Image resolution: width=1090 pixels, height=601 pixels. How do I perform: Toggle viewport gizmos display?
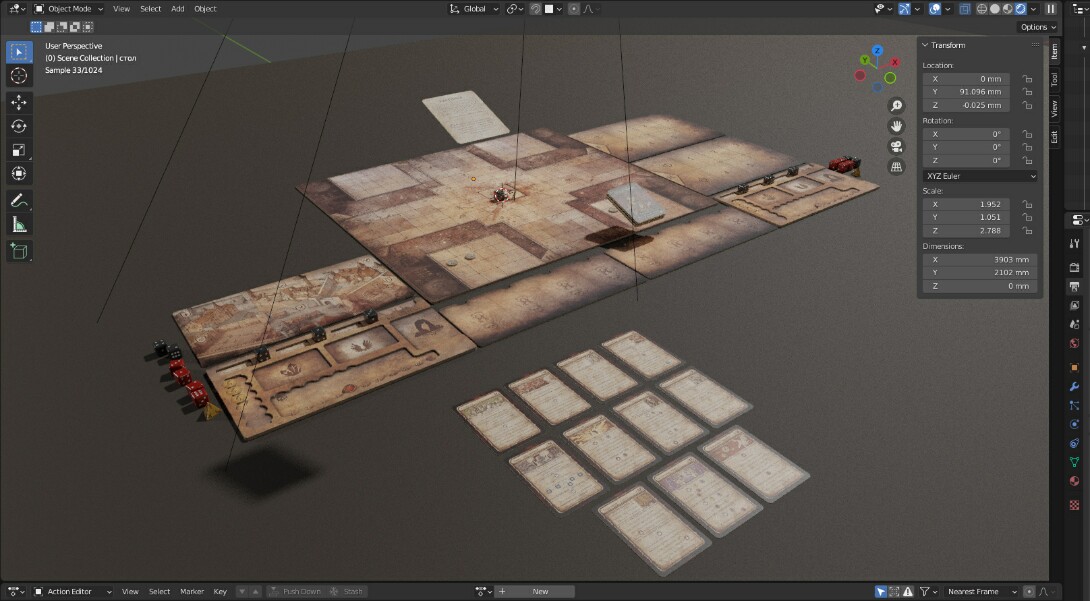click(904, 9)
